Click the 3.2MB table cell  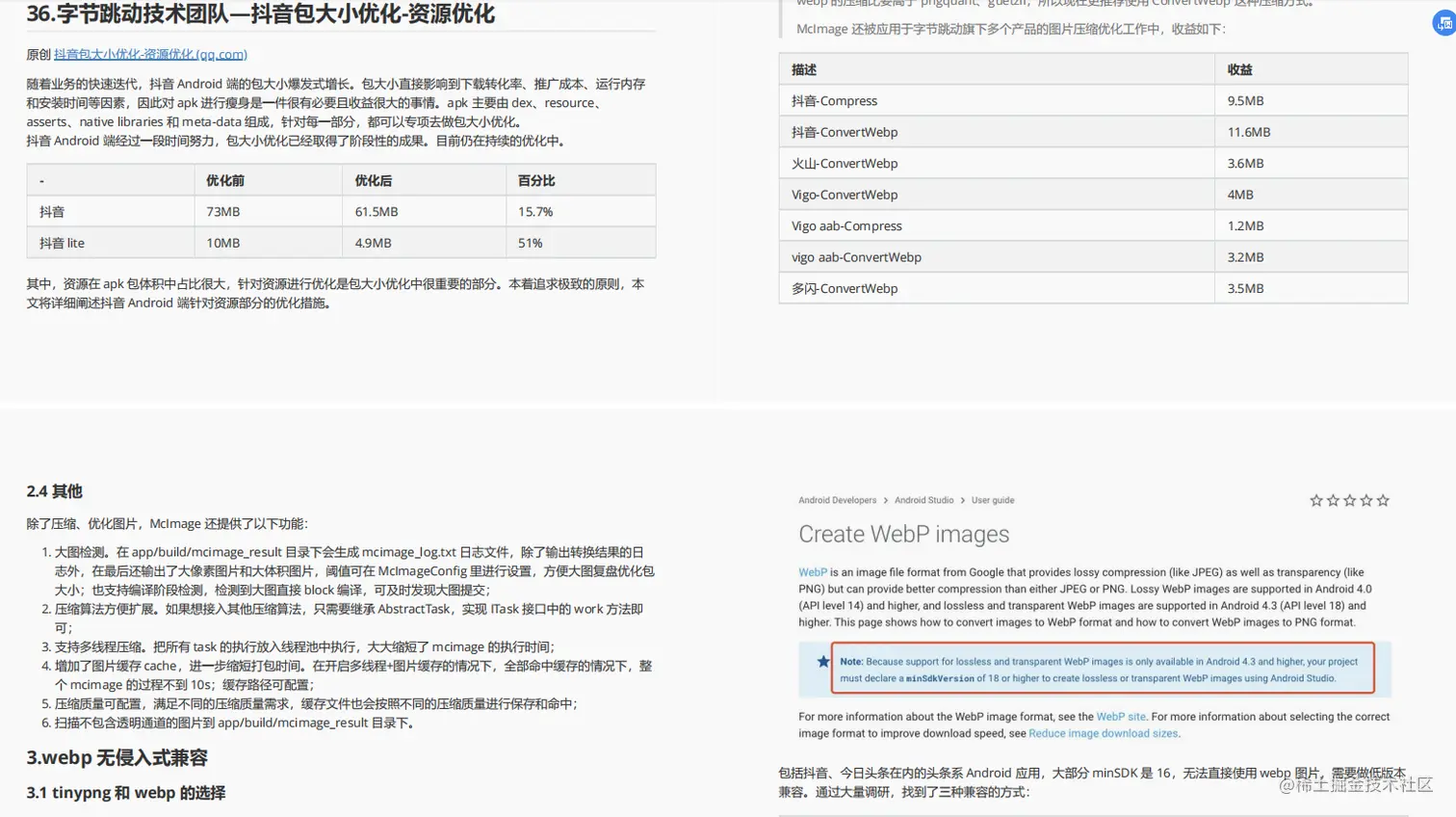coord(1311,257)
